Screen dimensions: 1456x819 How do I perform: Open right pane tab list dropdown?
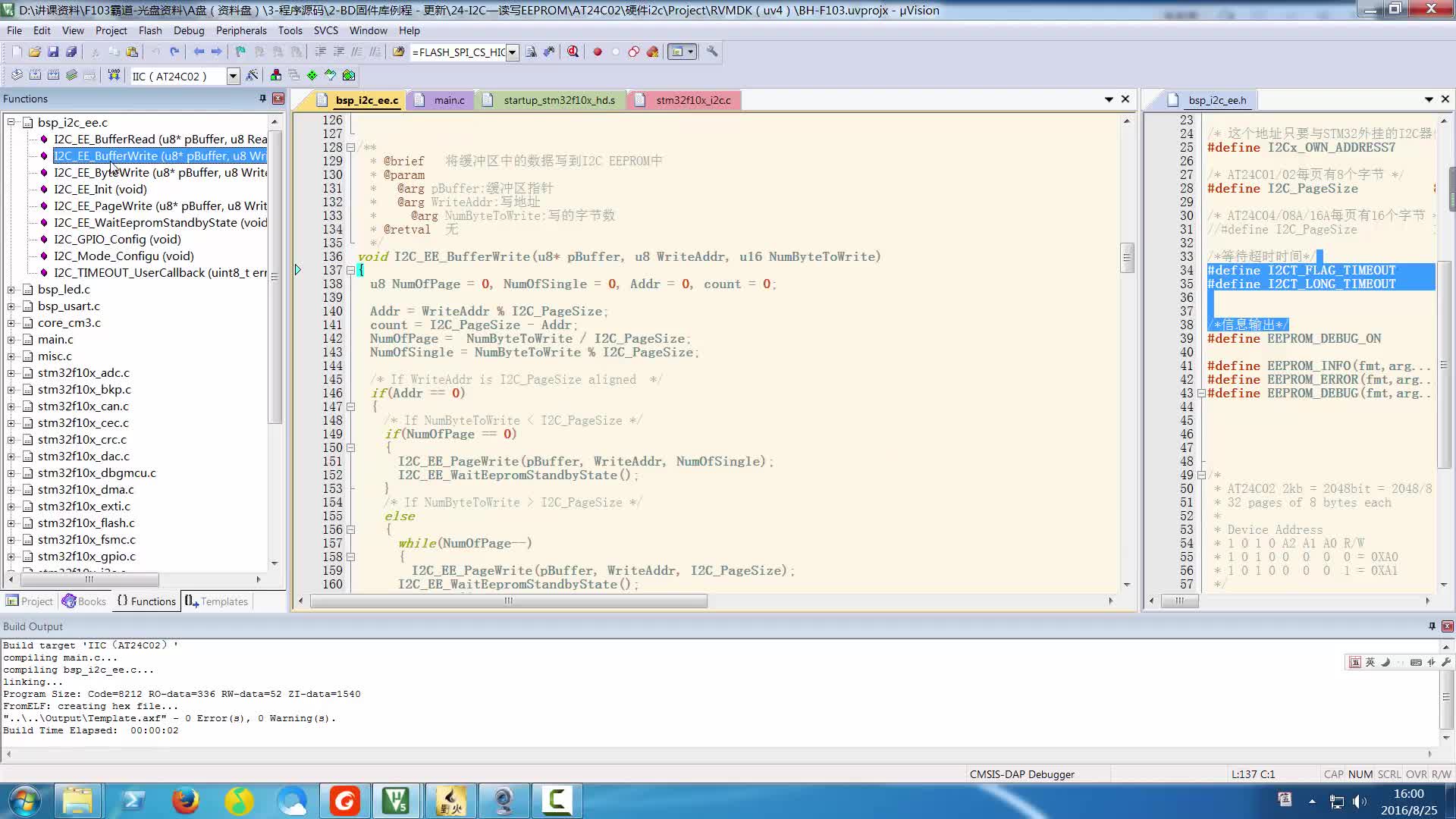tap(1429, 99)
